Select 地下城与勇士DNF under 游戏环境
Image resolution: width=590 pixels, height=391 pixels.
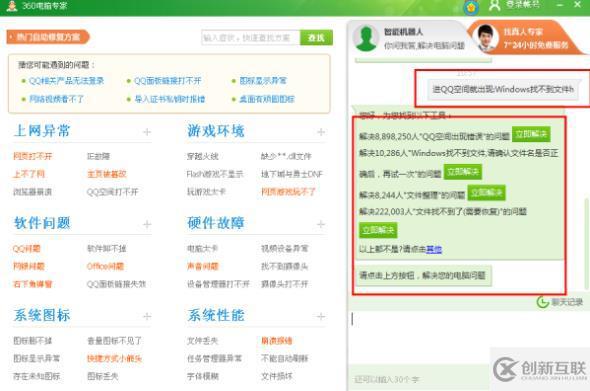click(x=292, y=174)
